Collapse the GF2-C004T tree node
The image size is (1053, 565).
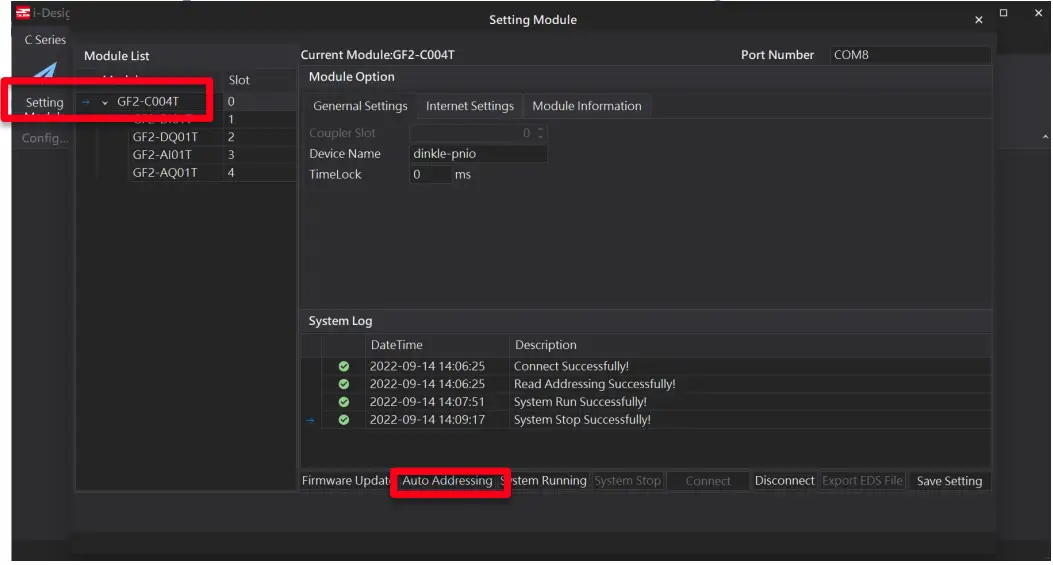(105, 102)
